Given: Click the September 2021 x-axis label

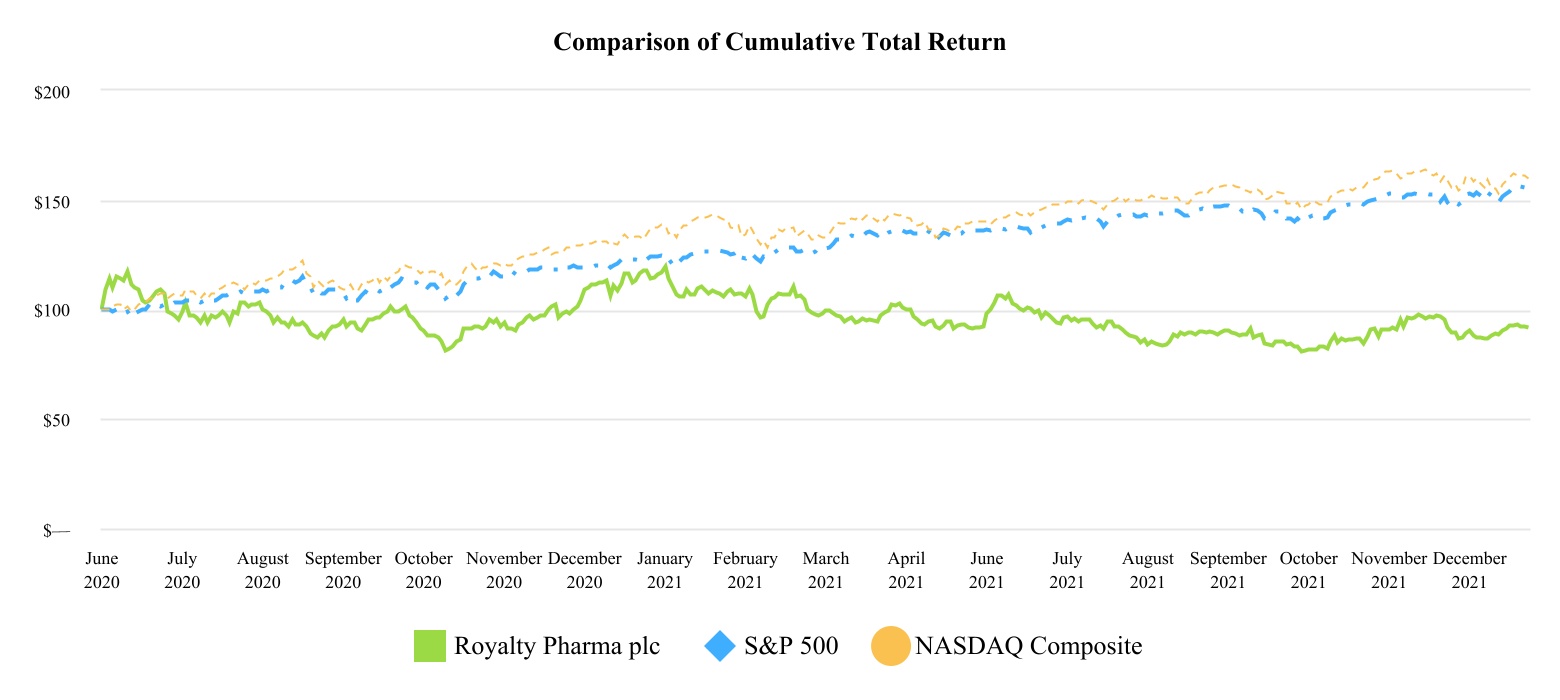Looking at the screenshot, I should [1228, 570].
